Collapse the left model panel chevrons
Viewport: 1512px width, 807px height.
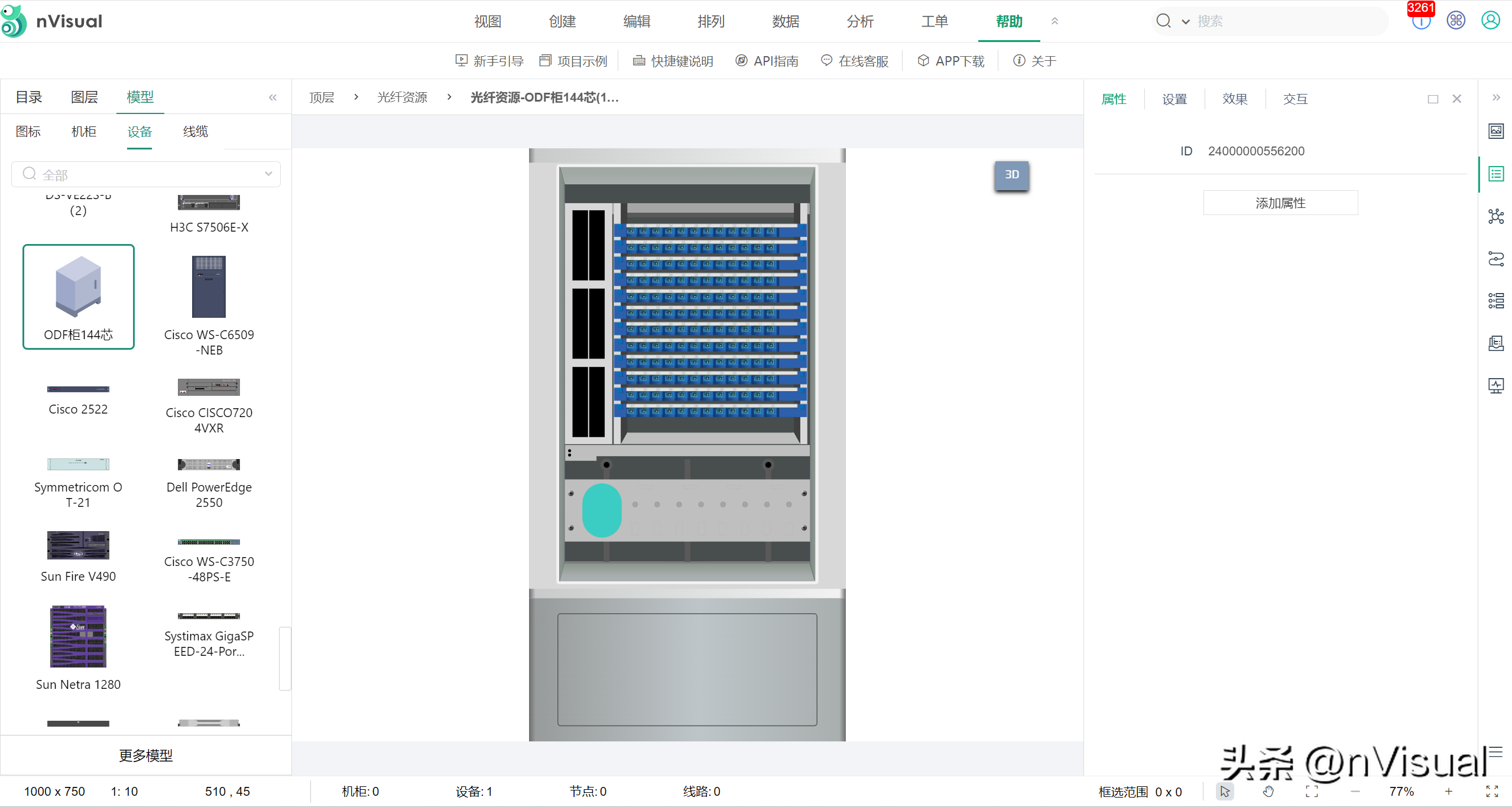tap(272, 97)
